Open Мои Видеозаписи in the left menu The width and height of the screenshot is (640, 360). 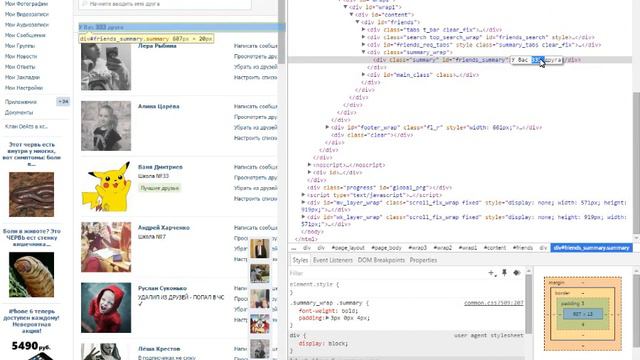(x=27, y=14)
